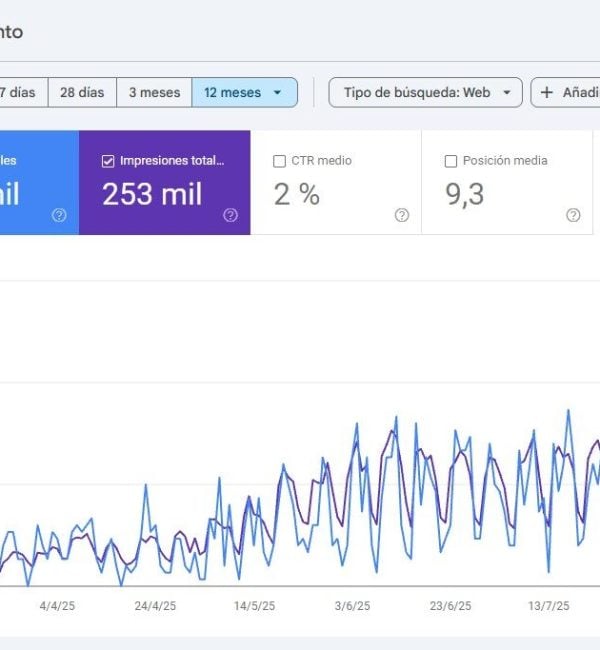Viewport: 600px width, 650px height.
Task: Click help icon in Impresiones totales card
Action: coord(231,215)
